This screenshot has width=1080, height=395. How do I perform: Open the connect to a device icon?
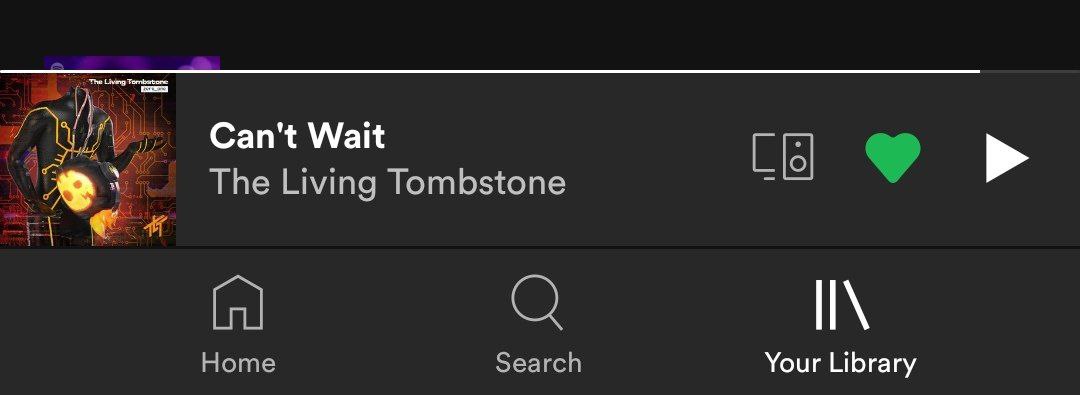click(x=782, y=156)
